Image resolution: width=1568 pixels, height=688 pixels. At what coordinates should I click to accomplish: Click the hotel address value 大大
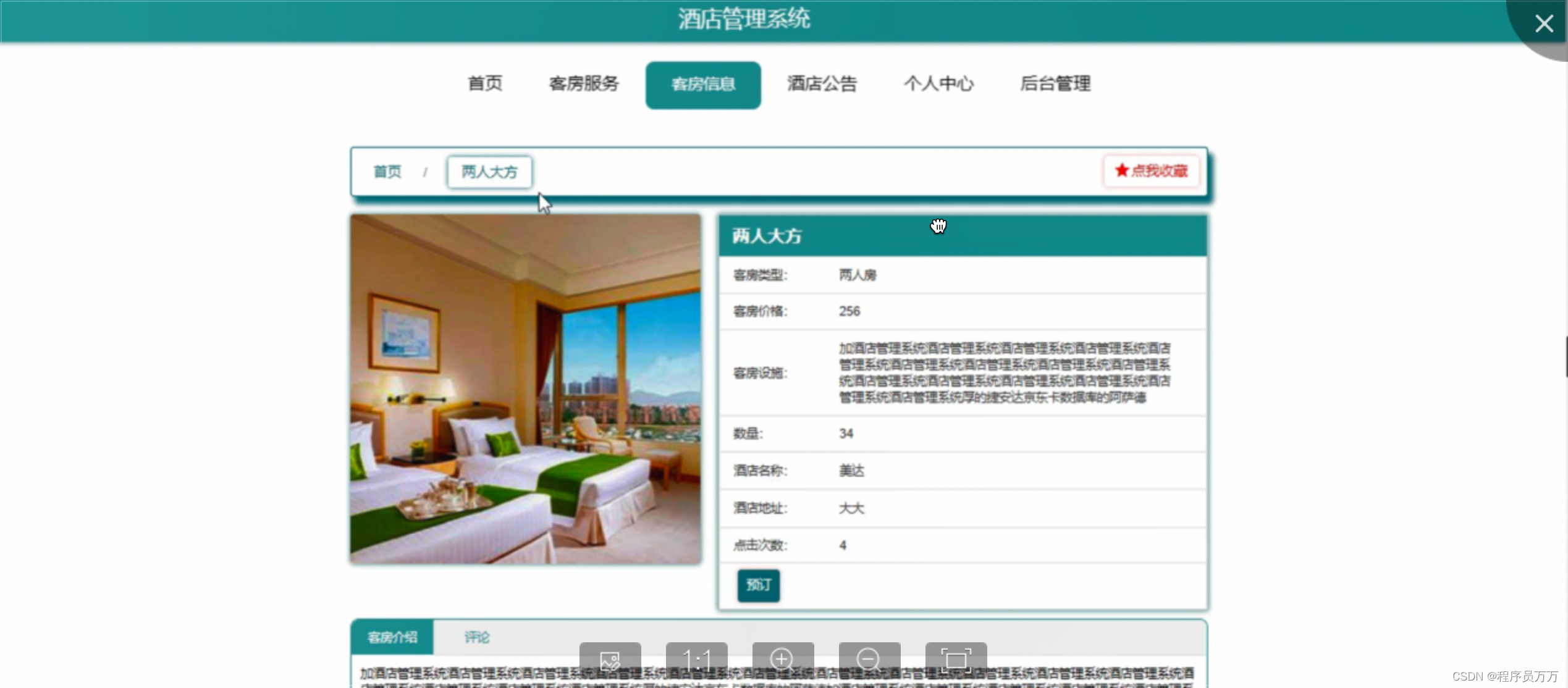pos(851,508)
